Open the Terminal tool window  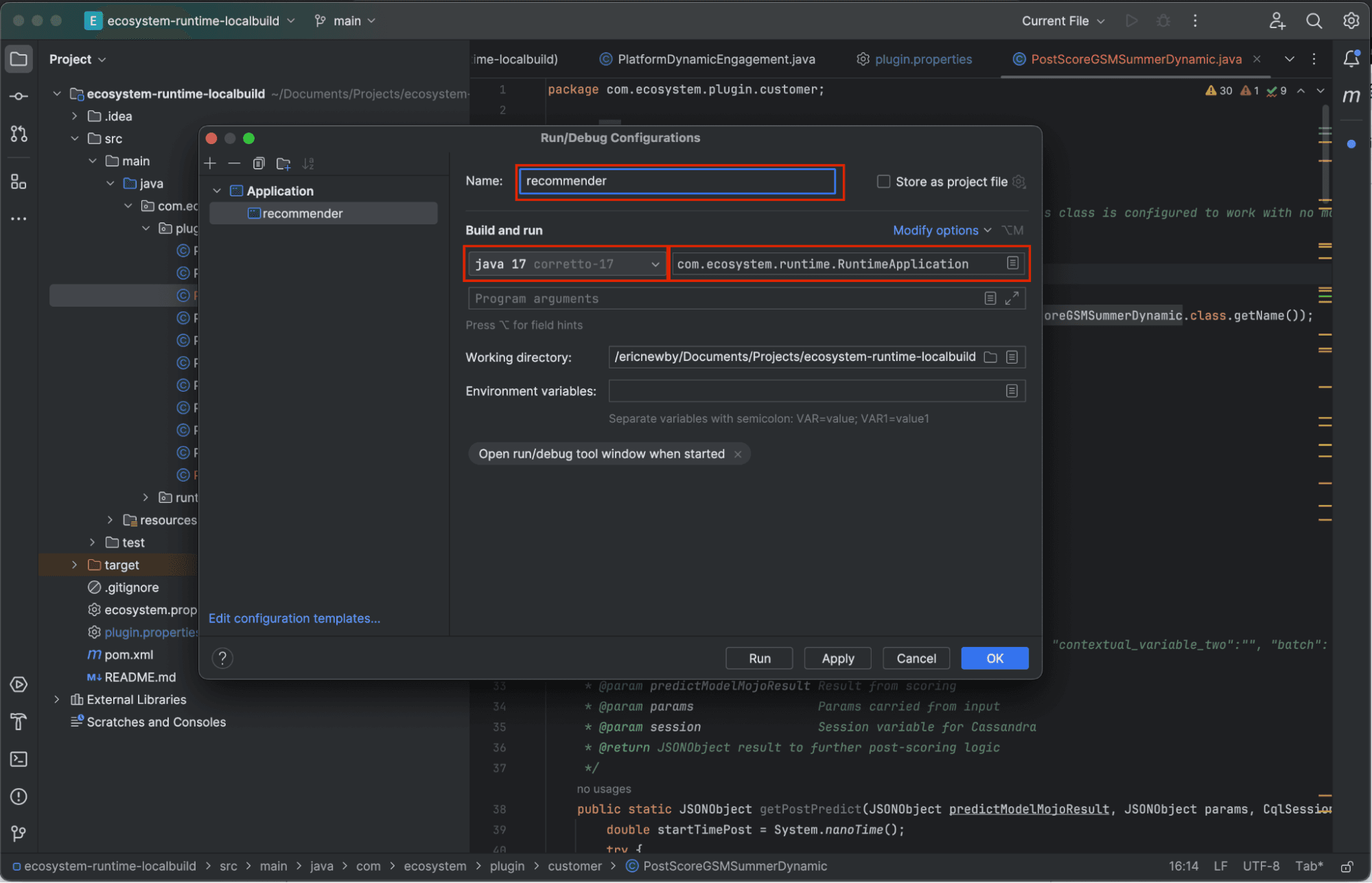tap(19, 759)
